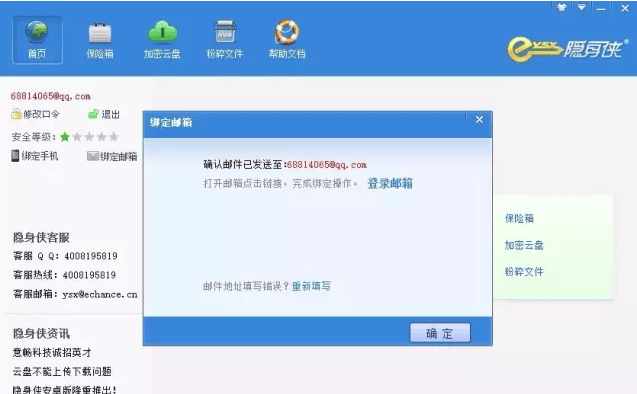Click 加密云盘 link in right panel
Screen dimensions: 637x394
(x=524, y=245)
